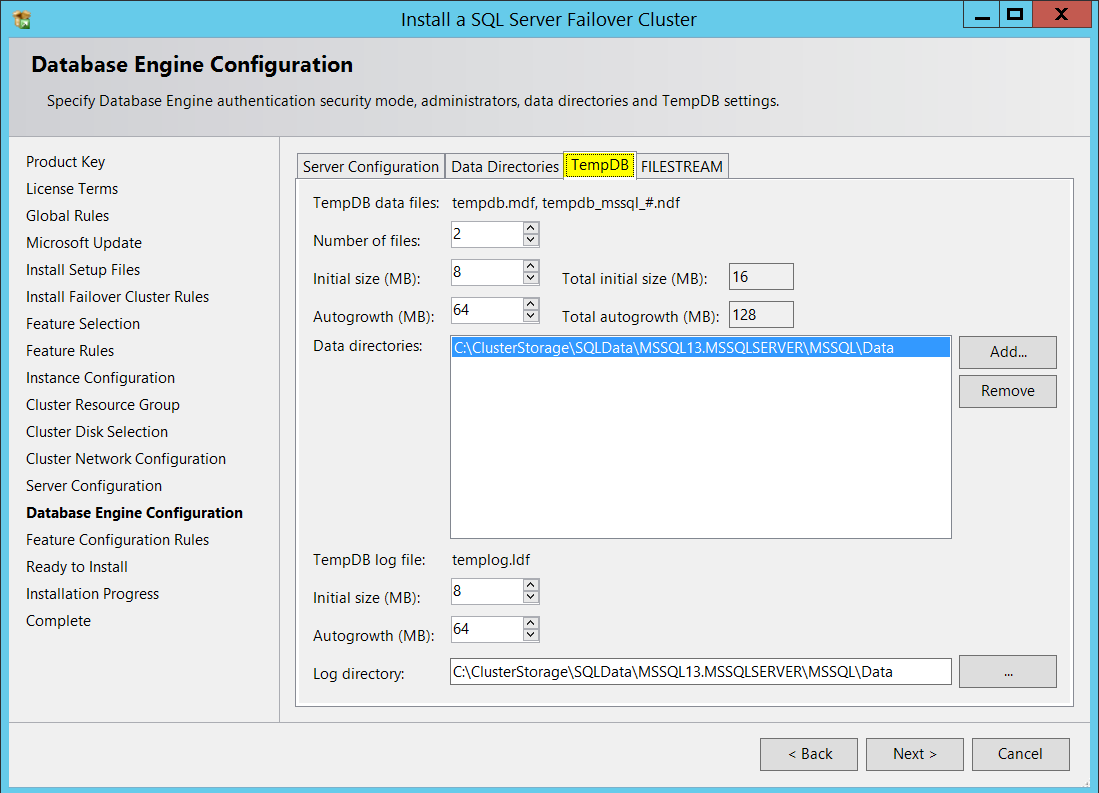The image size is (1099, 793).
Task: Click the Log directory path field
Action: 700,672
